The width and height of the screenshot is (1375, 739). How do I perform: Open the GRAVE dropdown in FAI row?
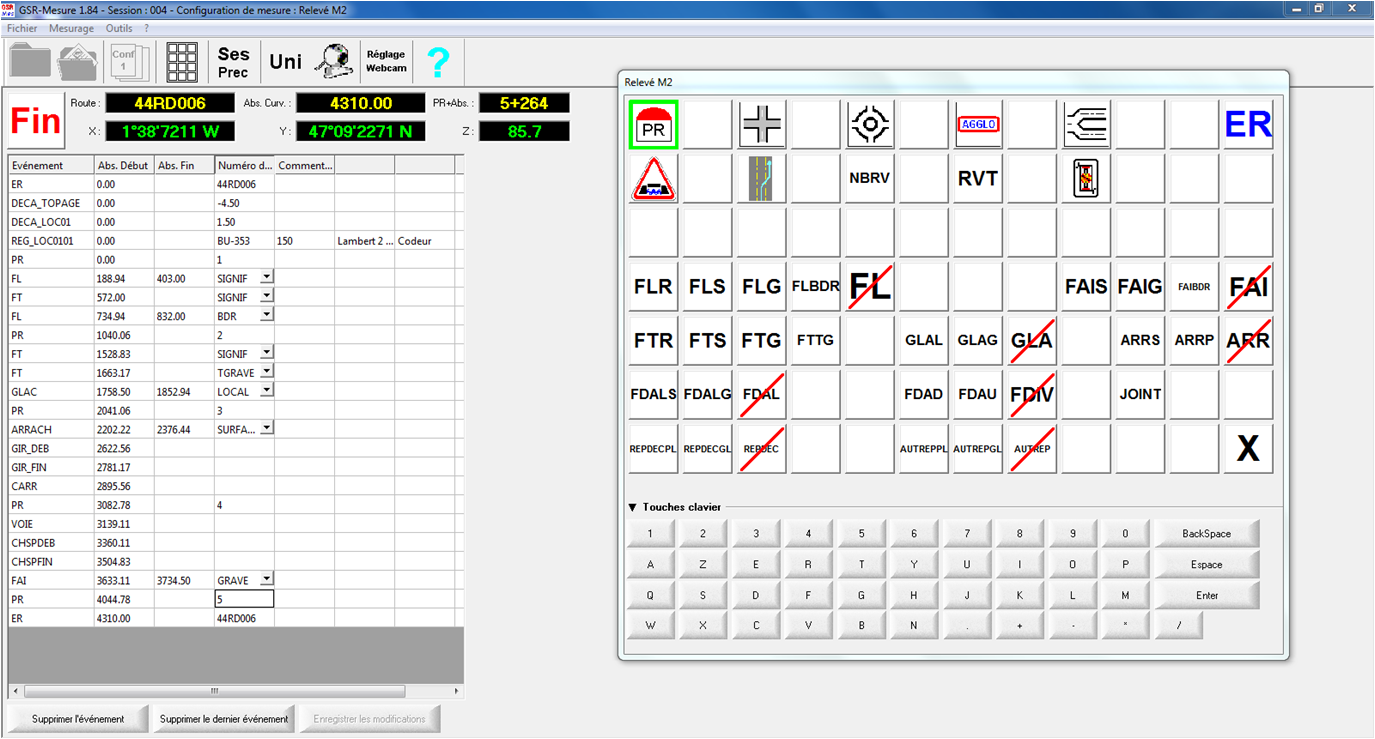(x=266, y=579)
